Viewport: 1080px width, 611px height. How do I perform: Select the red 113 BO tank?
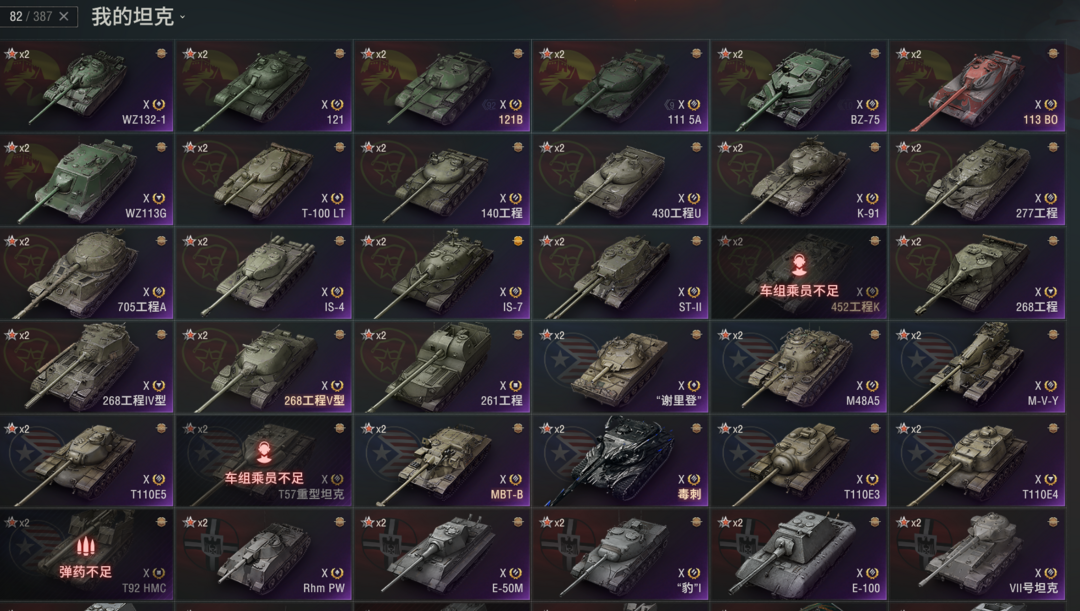tap(977, 86)
